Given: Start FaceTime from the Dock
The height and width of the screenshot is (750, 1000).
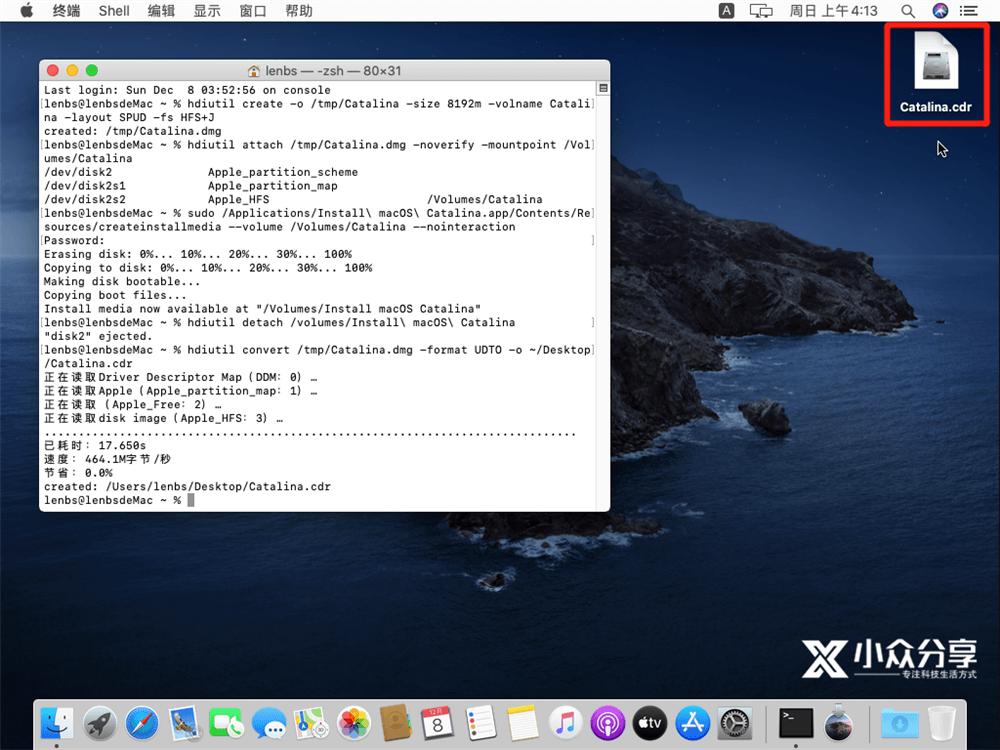Looking at the screenshot, I should [227, 723].
